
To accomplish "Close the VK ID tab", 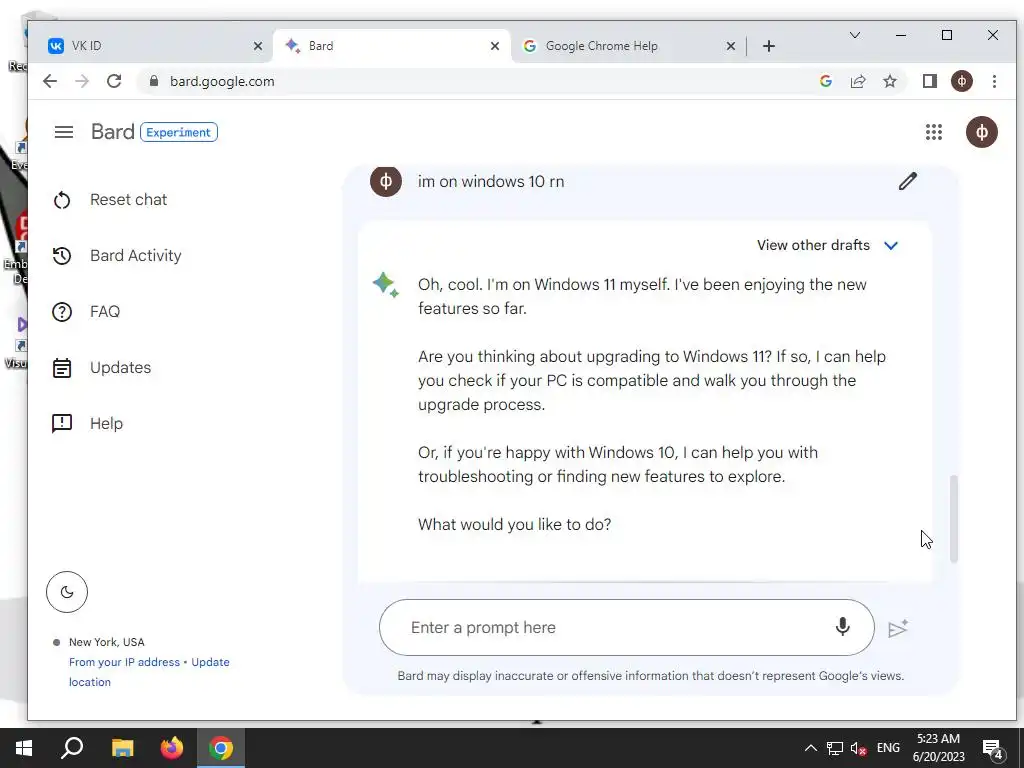I will [258, 46].
